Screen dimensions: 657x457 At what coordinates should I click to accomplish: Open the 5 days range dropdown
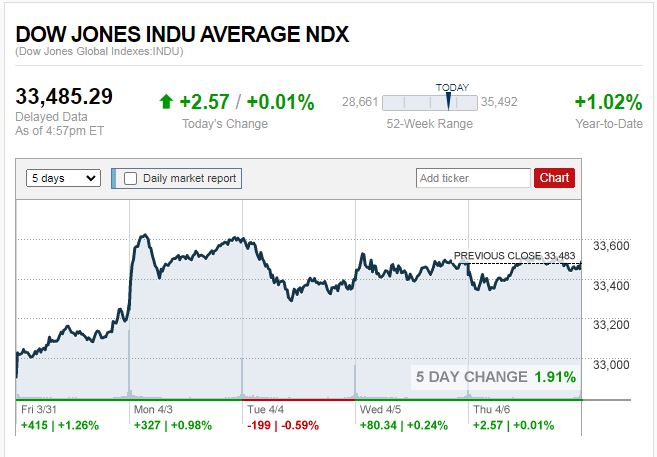click(64, 178)
